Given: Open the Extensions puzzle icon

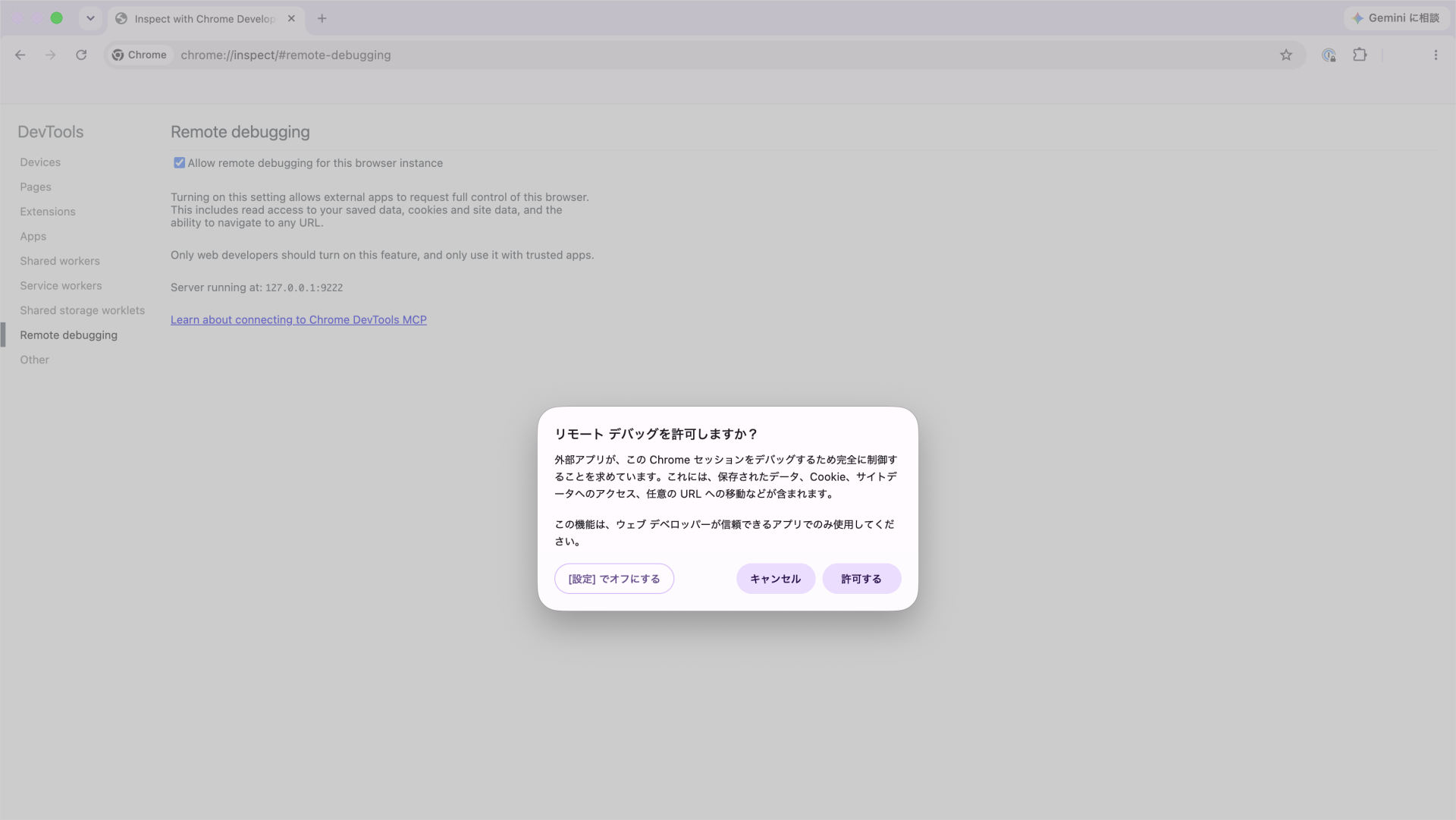Looking at the screenshot, I should point(1360,55).
